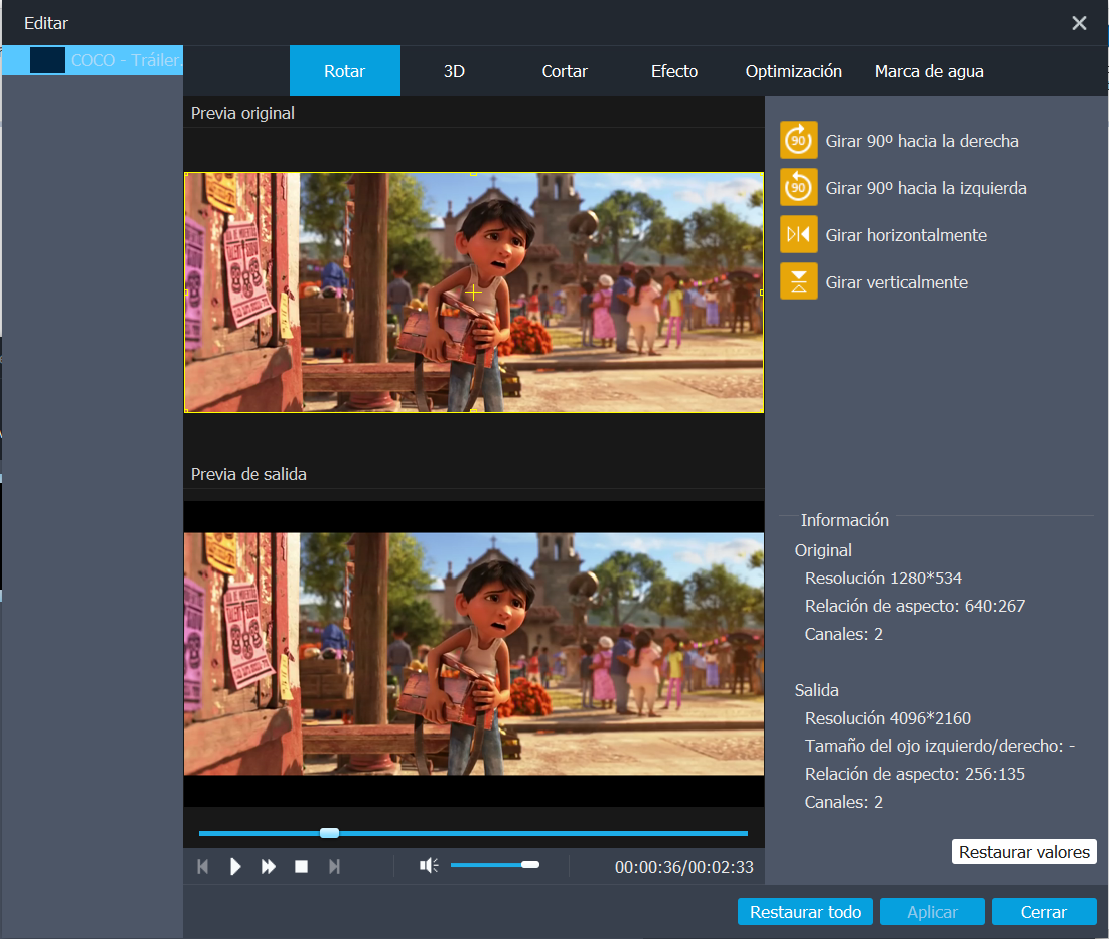The height and width of the screenshot is (939, 1109).
Task: Switch to the Efecto tab
Action: [674, 71]
